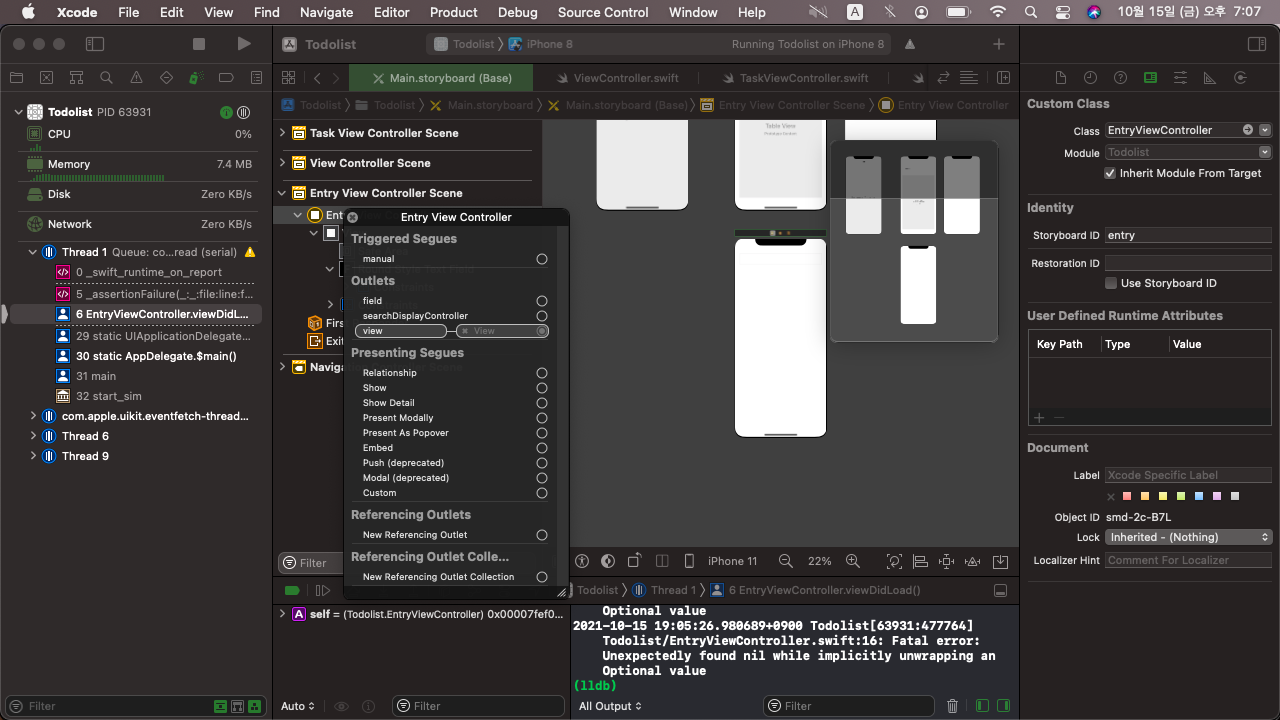The image size is (1280, 720).
Task: Open the Lock Inherited popup
Action: 1188,537
